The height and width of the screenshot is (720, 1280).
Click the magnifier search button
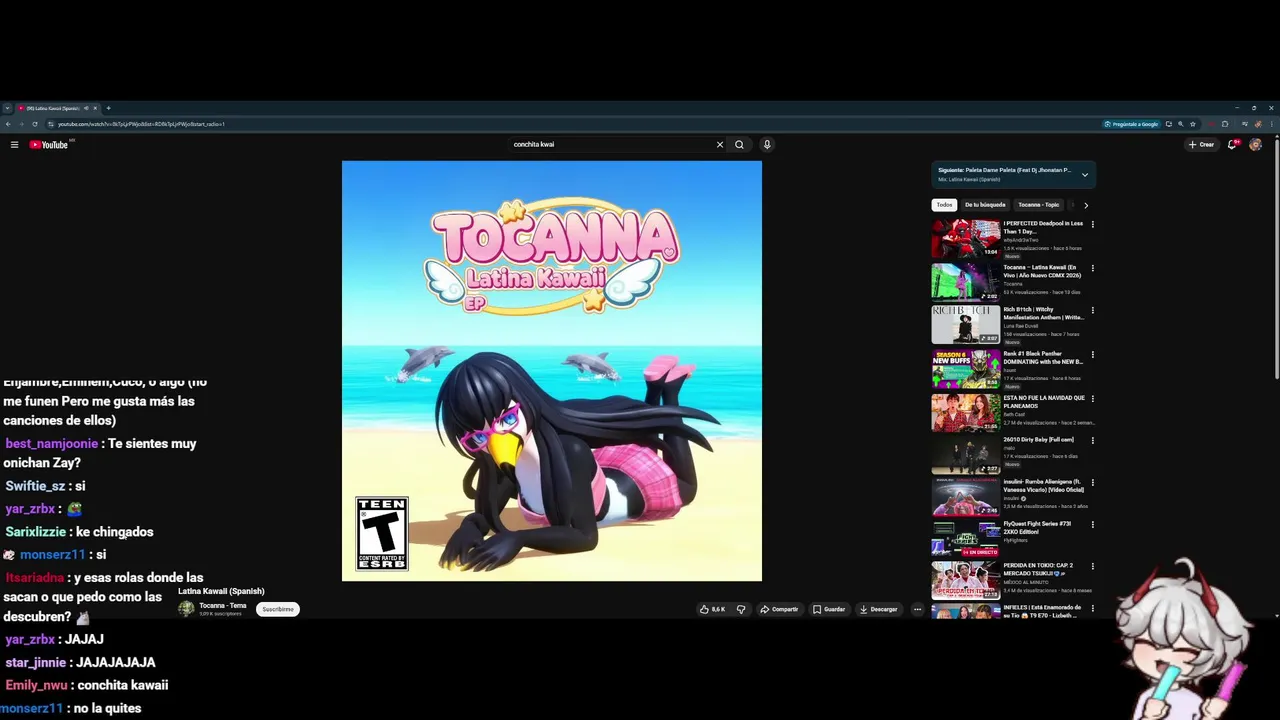[x=739, y=144]
